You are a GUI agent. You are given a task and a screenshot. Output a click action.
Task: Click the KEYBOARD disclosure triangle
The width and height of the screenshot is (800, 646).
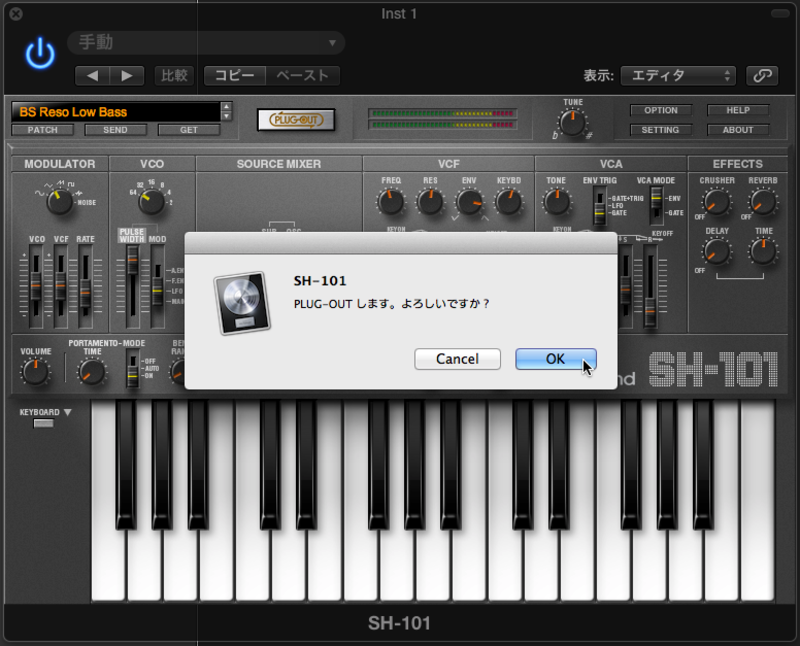click(x=67, y=412)
